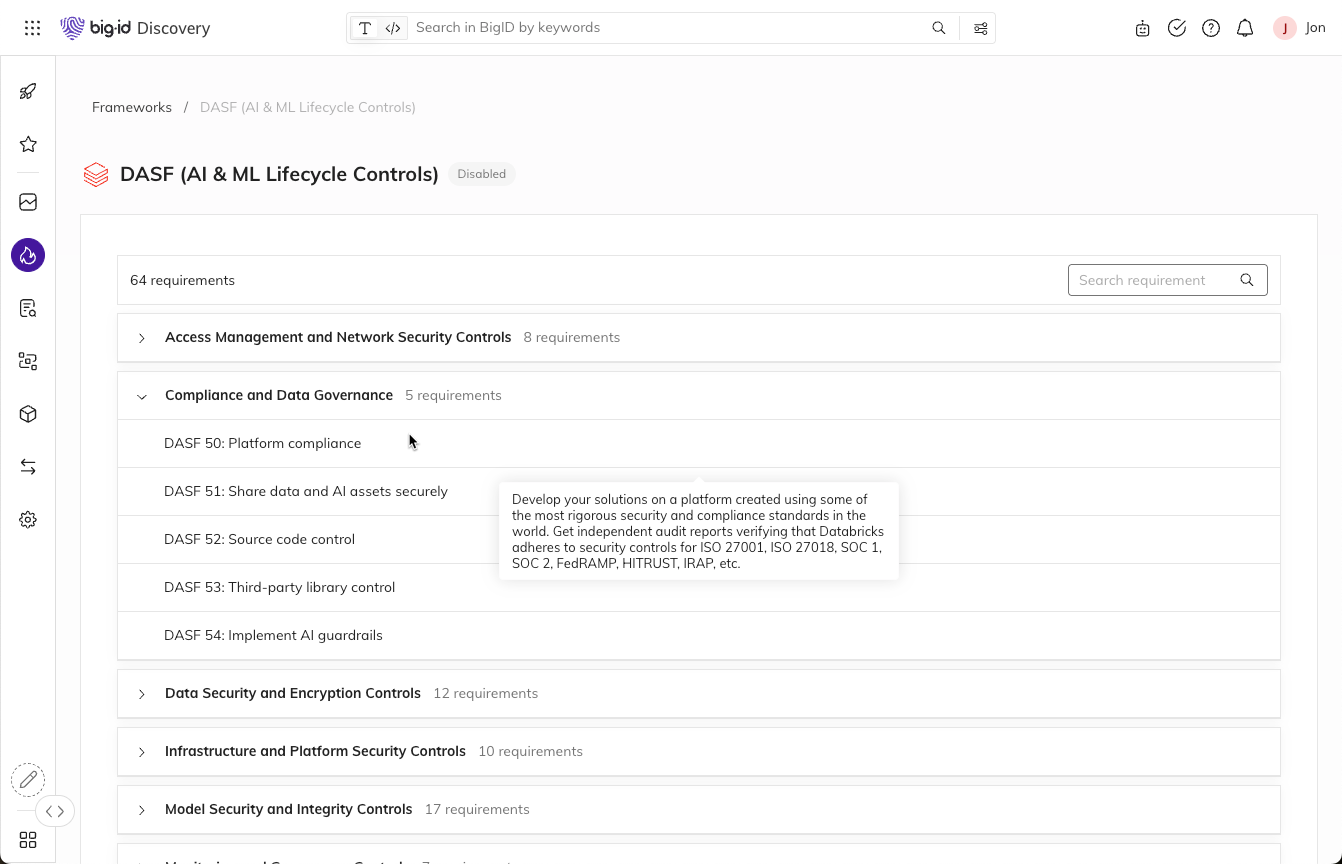Click inside the Search requirement field
Image resolution: width=1342 pixels, height=864 pixels.
pyautogui.click(x=1150, y=280)
